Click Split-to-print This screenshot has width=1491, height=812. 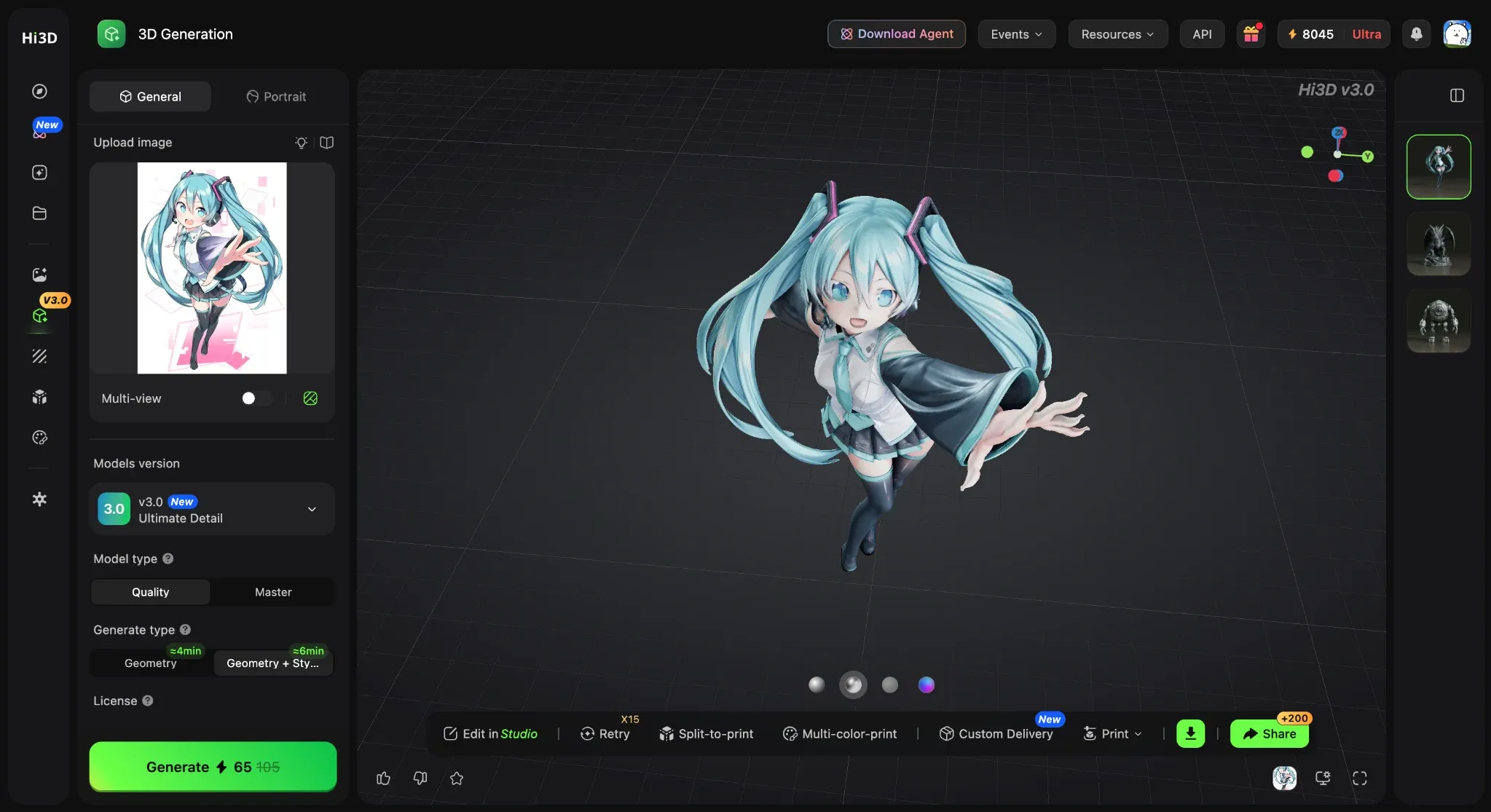pos(707,734)
